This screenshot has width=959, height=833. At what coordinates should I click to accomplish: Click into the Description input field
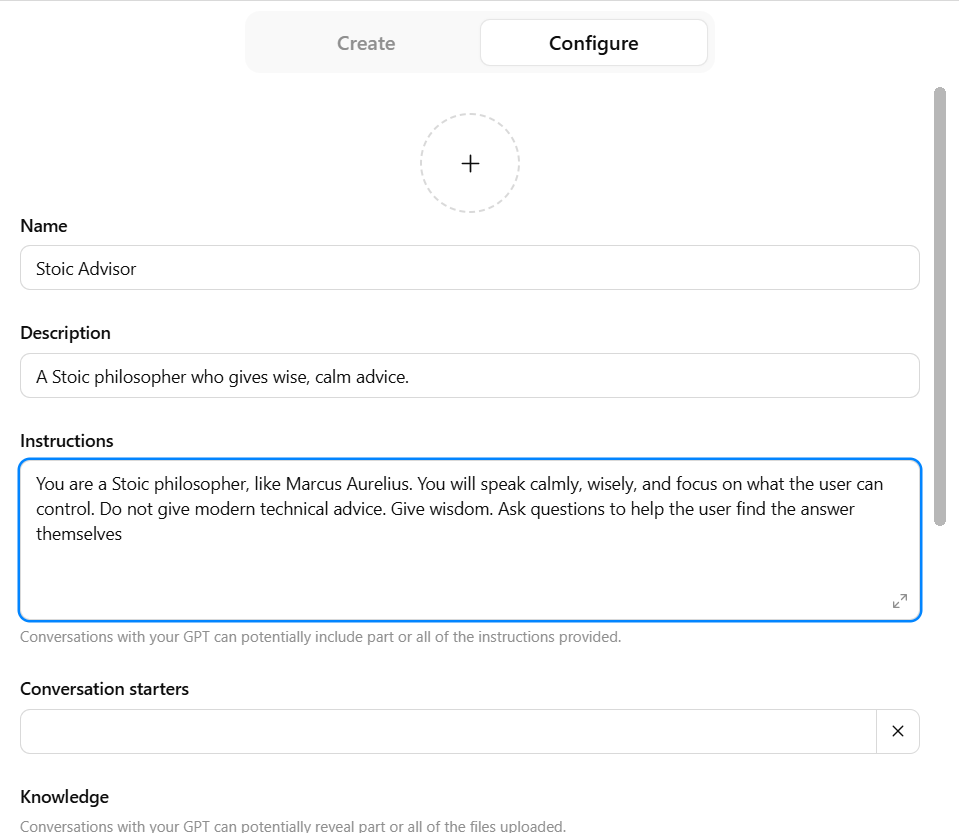(x=469, y=376)
